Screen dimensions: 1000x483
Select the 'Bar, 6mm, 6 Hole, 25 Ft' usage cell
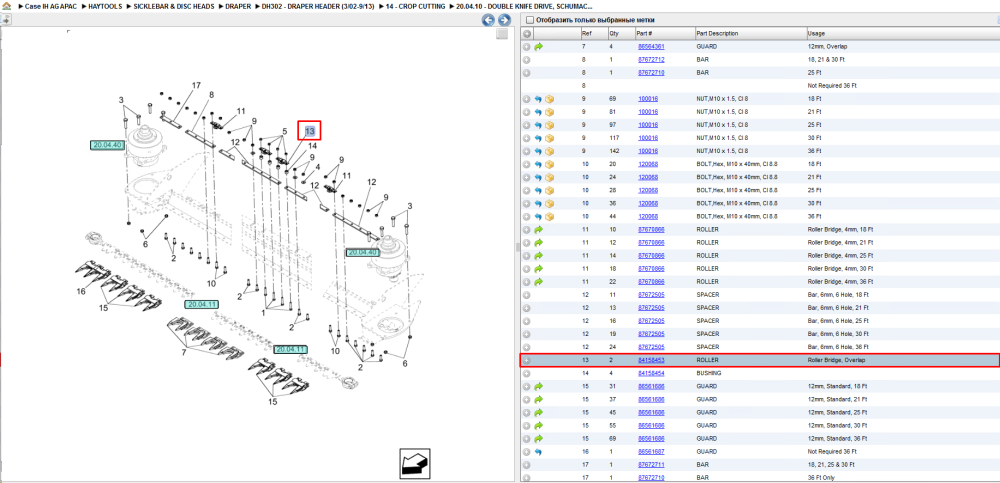pos(837,321)
